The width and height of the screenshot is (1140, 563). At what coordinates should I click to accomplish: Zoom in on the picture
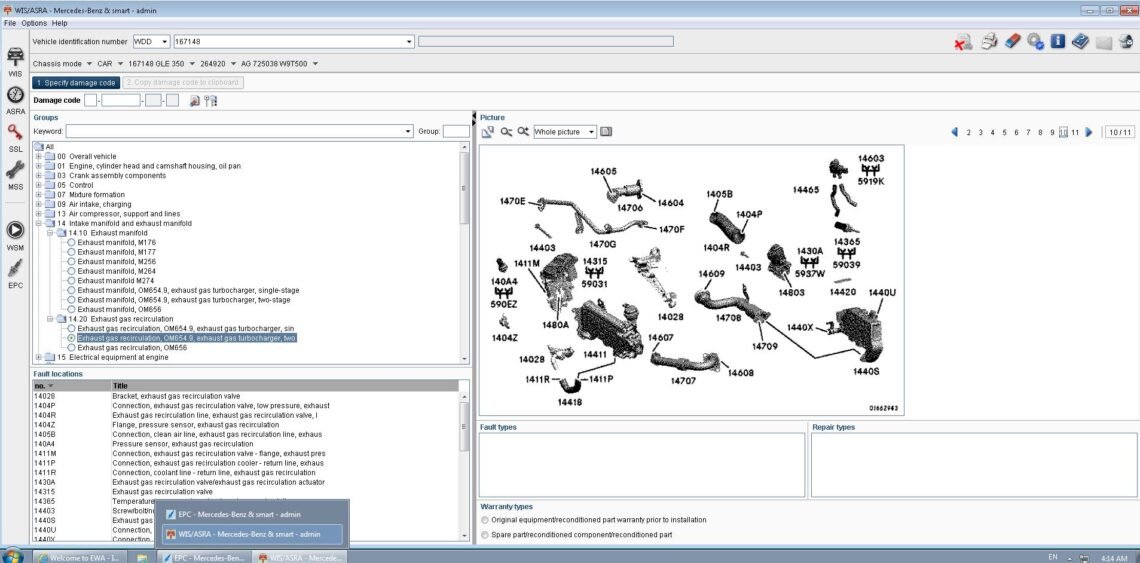523,132
